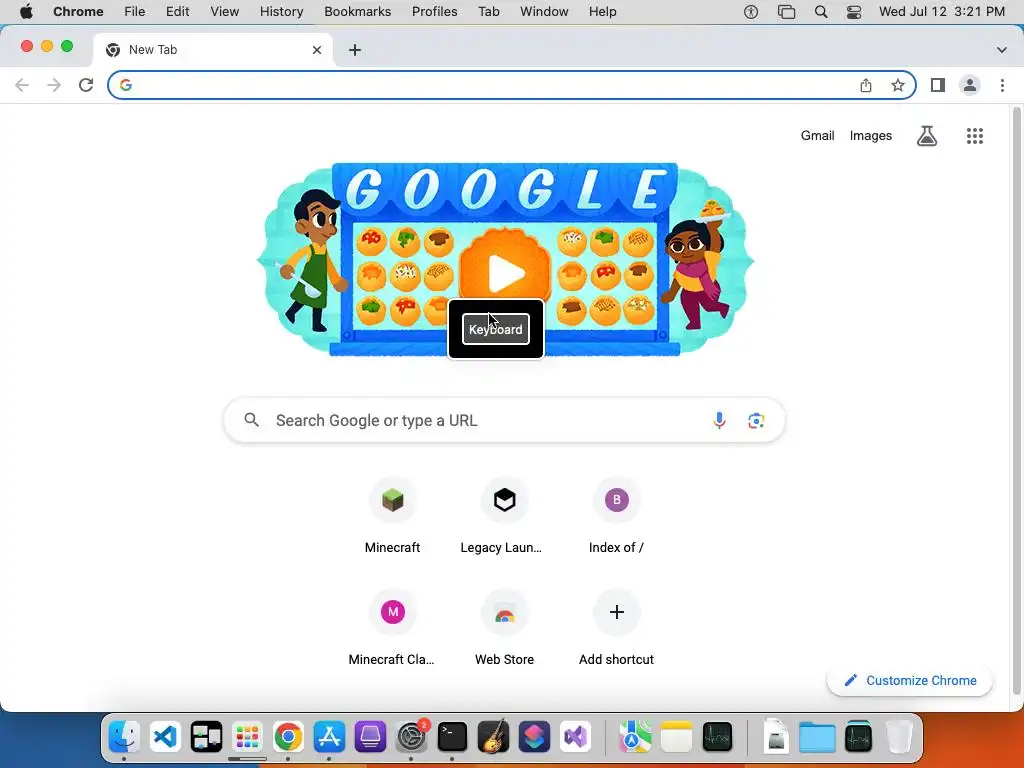Open the macOS Control Center toggles icon

854,12
